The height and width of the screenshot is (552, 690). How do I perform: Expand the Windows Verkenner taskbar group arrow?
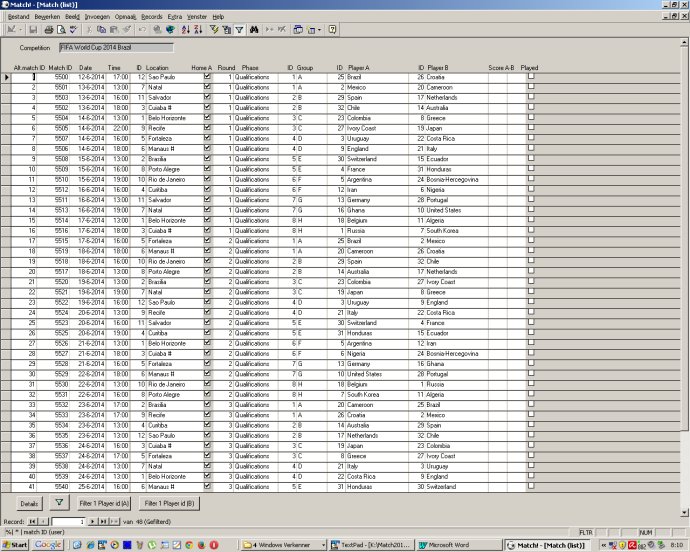coord(323,545)
